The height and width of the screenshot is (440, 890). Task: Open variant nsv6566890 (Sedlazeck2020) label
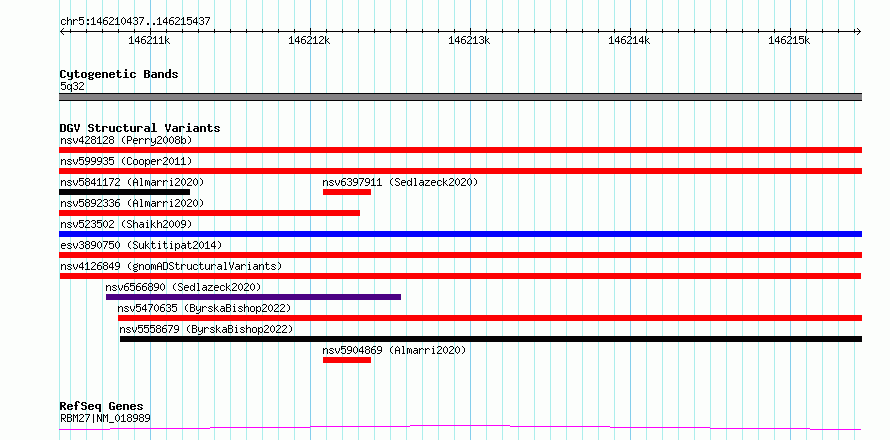point(183,287)
